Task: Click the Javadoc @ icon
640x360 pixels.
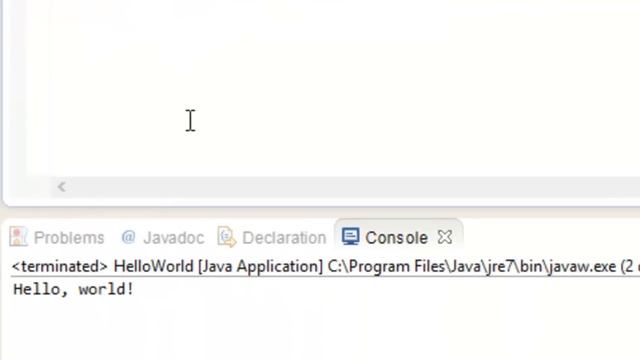Action: (128, 237)
